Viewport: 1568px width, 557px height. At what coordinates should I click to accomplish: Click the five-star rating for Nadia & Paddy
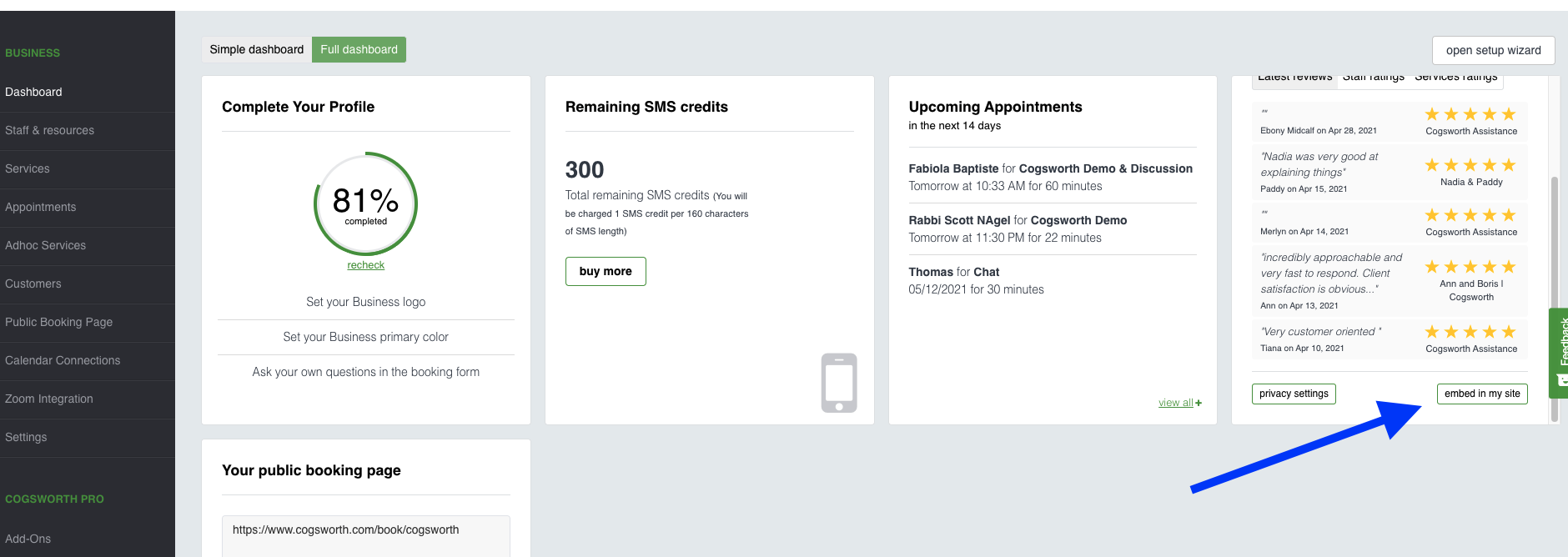tap(1470, 165)
